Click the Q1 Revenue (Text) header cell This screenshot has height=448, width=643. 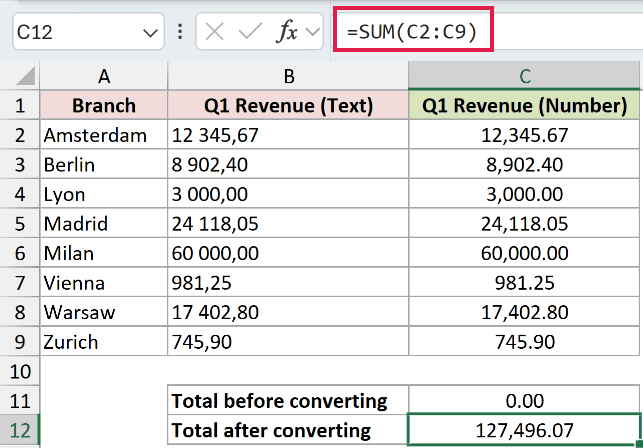[288, 105]
